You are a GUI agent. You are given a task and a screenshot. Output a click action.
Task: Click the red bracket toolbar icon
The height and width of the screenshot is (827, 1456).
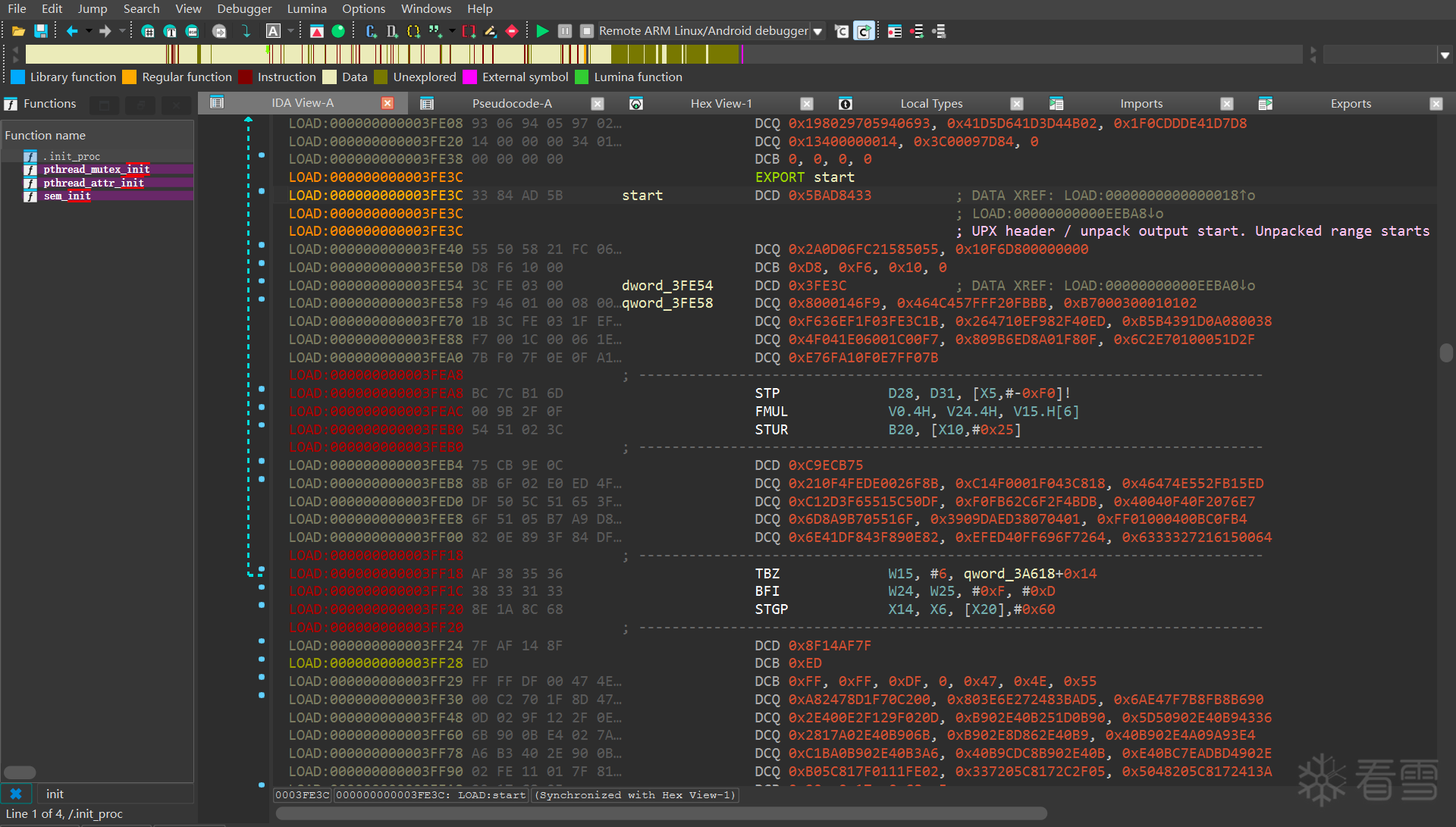pyautogui.click(x=469, y=31)
